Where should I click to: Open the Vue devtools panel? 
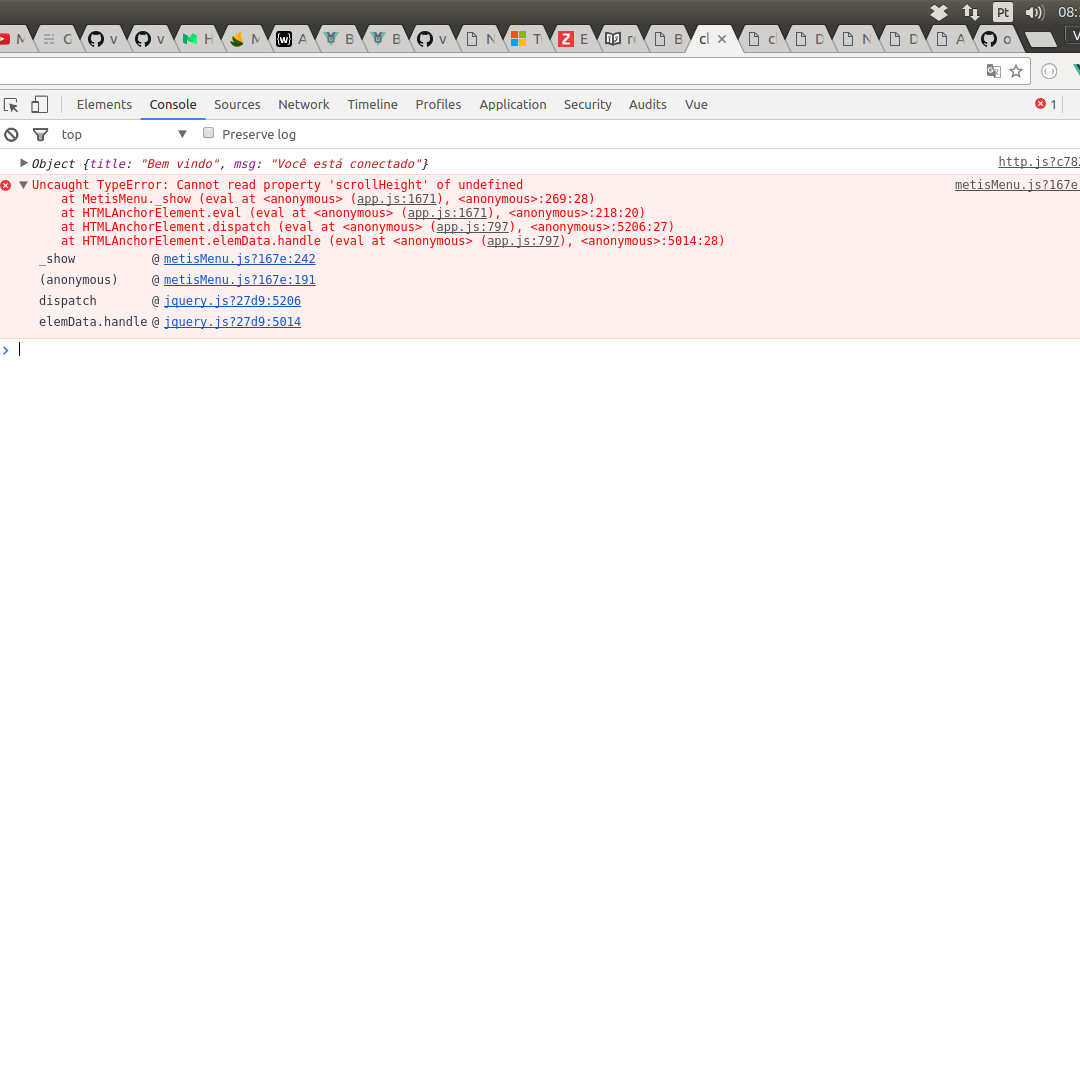[696, 104]
